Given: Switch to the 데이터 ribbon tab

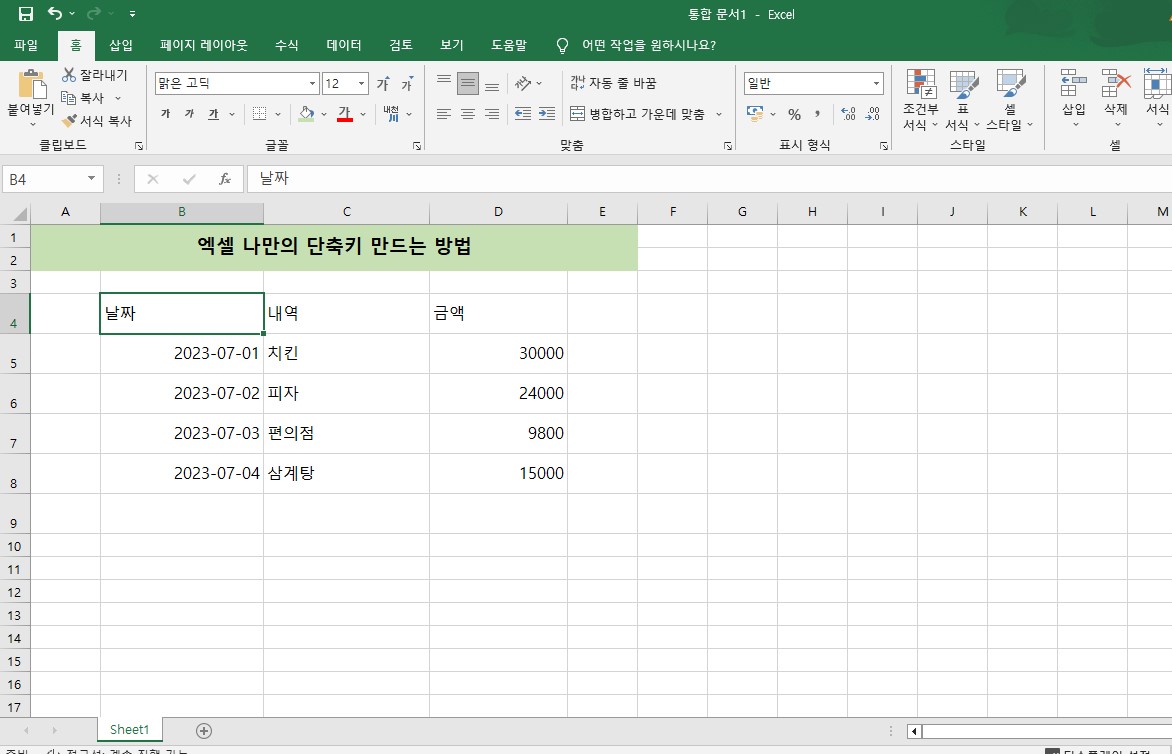Looking at the screenshot, I should coord(343,45).
